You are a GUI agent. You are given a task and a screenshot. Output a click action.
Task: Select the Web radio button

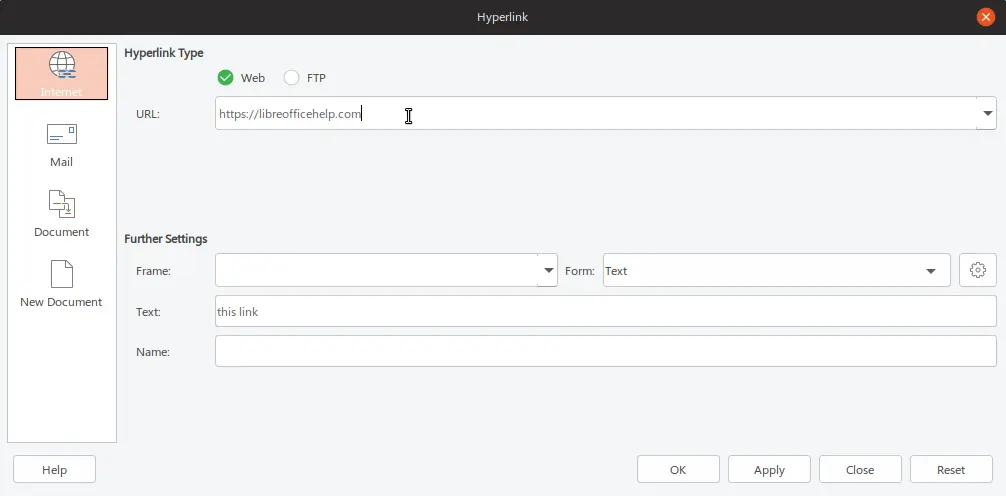tap(226, 78)
